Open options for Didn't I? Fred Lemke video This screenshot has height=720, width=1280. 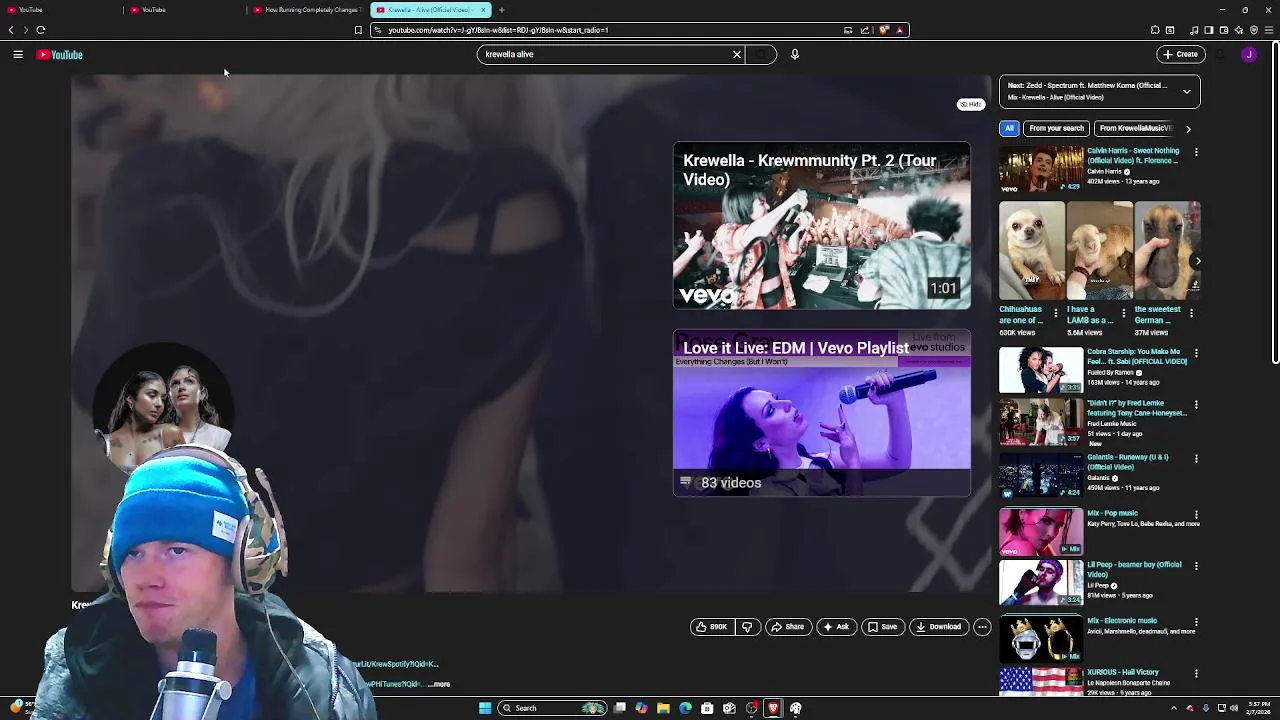(1196, 406)
